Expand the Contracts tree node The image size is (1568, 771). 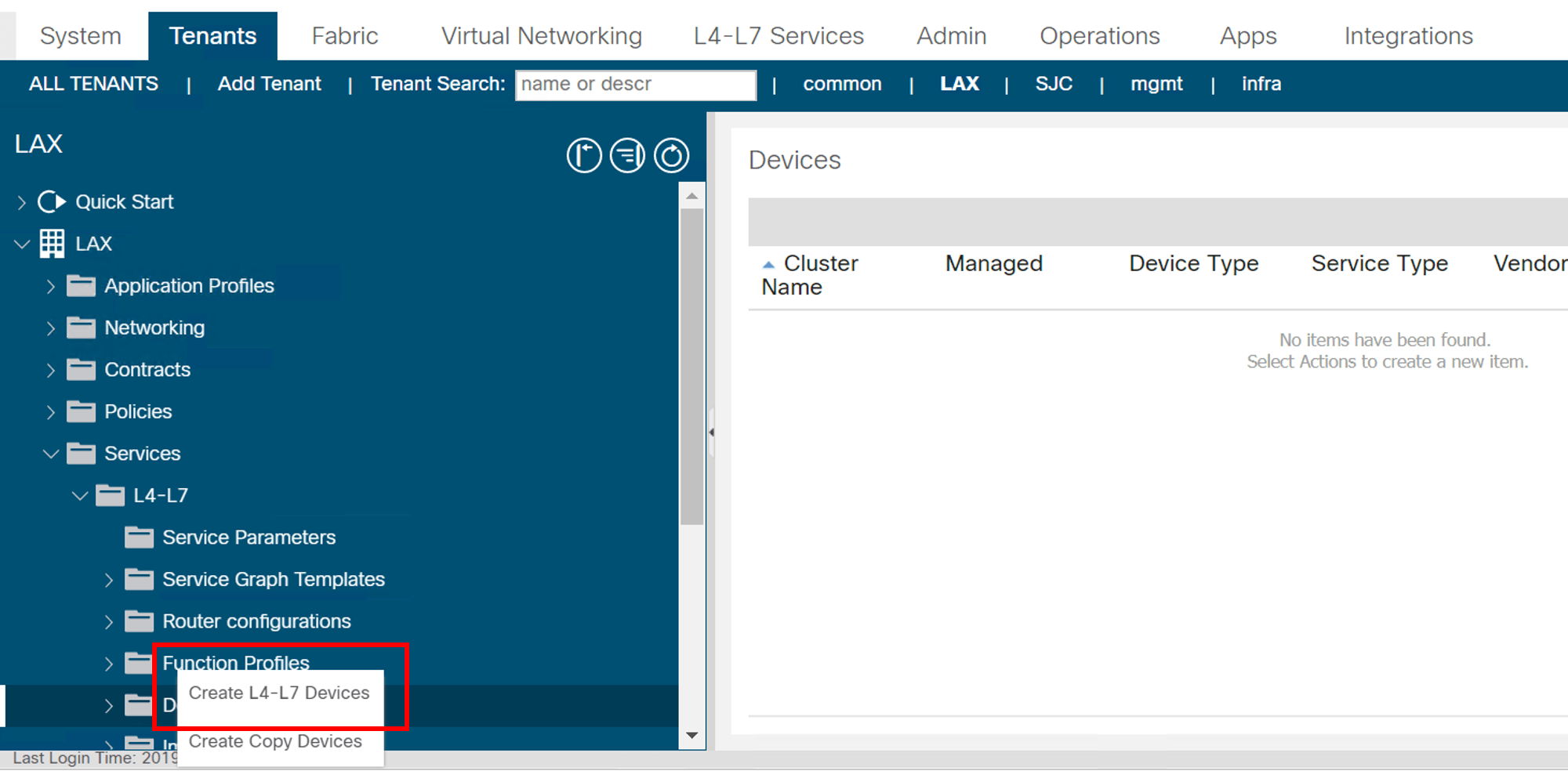[x=51, y=370]
